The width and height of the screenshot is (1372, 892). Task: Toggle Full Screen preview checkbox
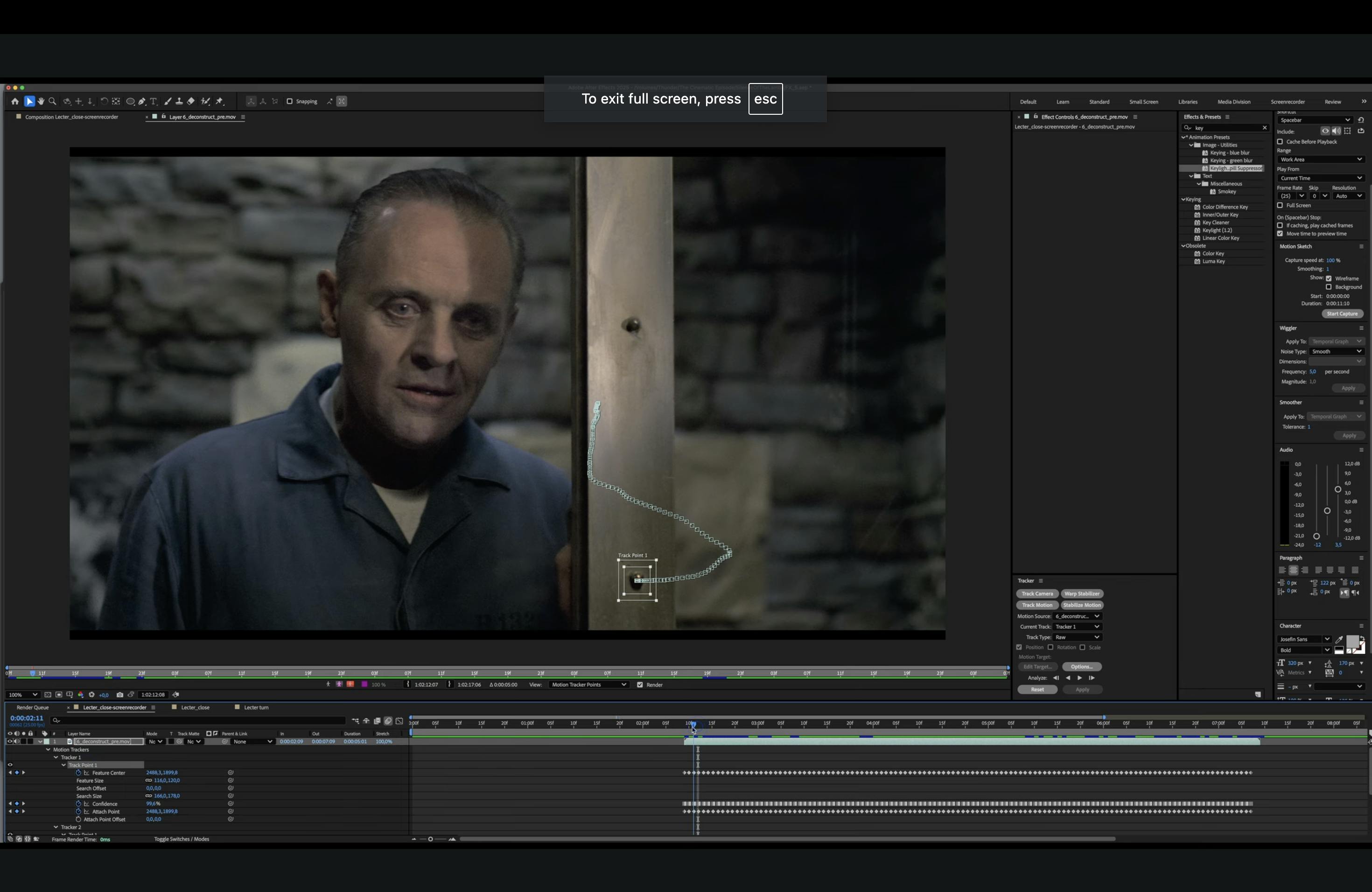tap(1280, 205)
